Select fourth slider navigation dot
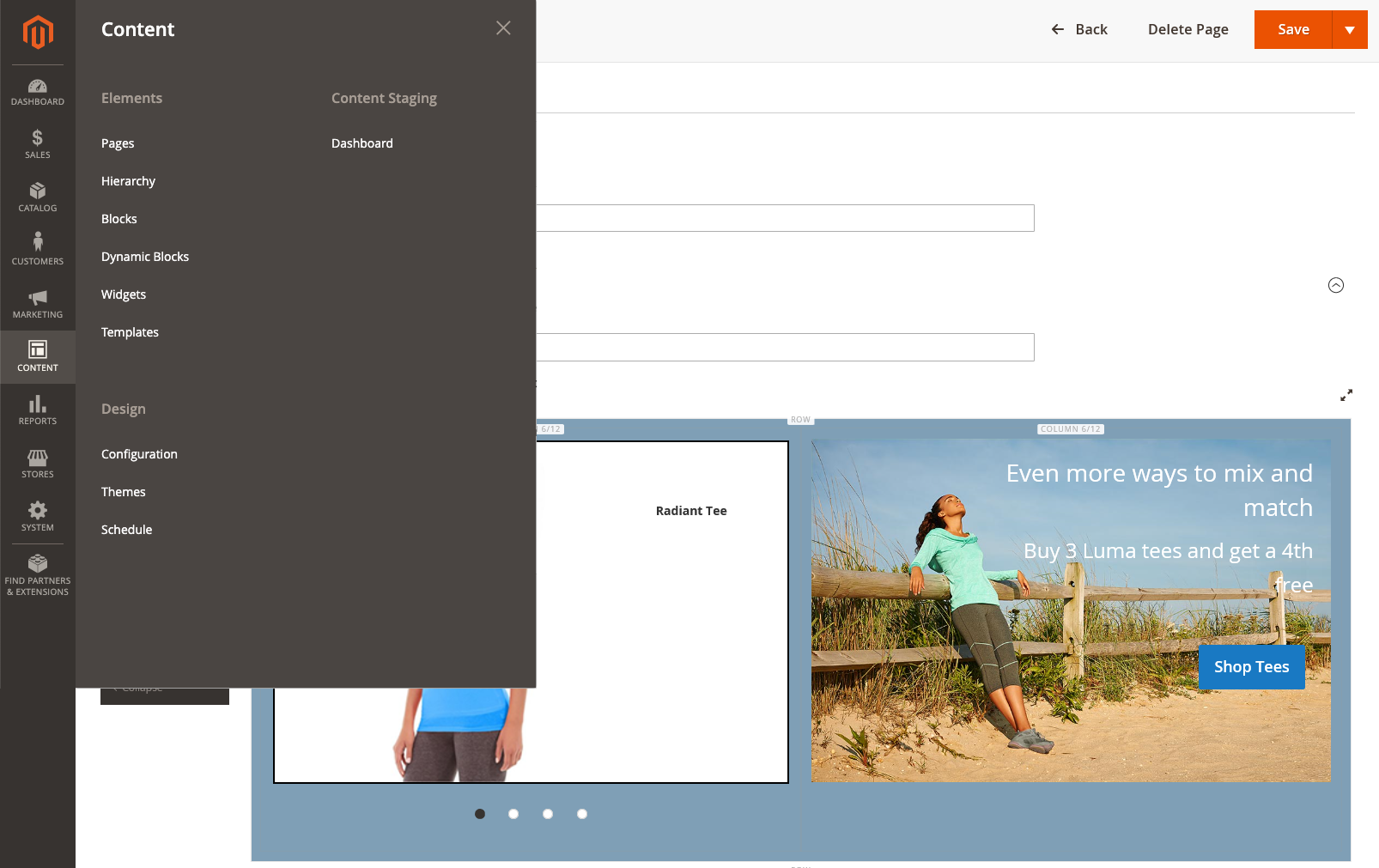 pos(582,814)
